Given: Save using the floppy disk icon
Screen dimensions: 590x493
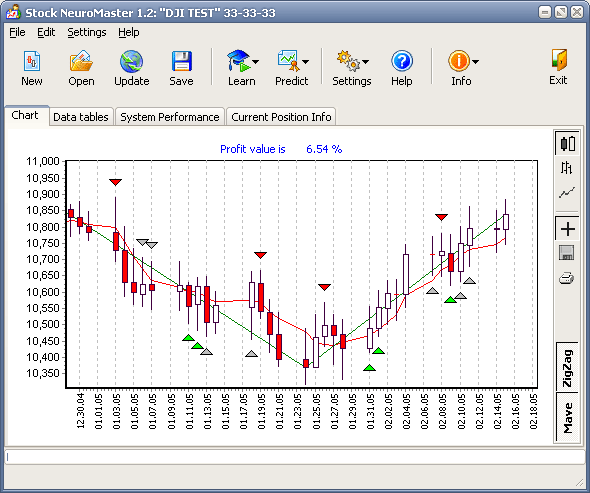Looking at the screenshot, I should click(x=181, y=61).
